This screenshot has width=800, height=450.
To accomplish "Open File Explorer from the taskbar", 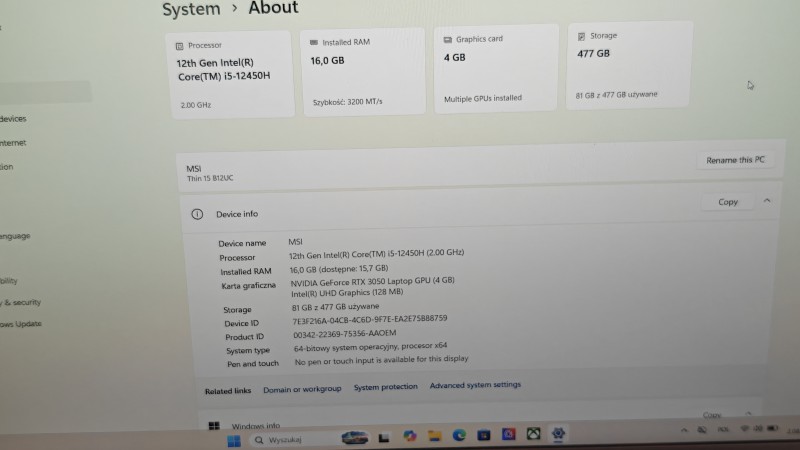I will [435, 435].
